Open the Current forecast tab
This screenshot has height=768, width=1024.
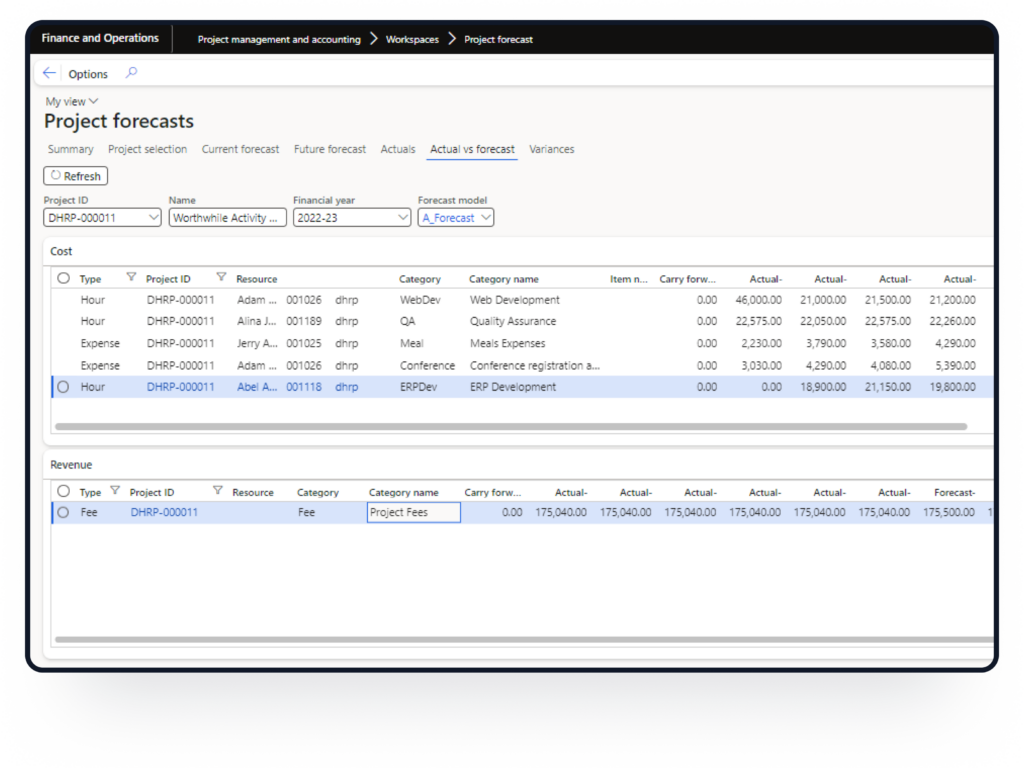pyautogui.click(x=240, y=149)
